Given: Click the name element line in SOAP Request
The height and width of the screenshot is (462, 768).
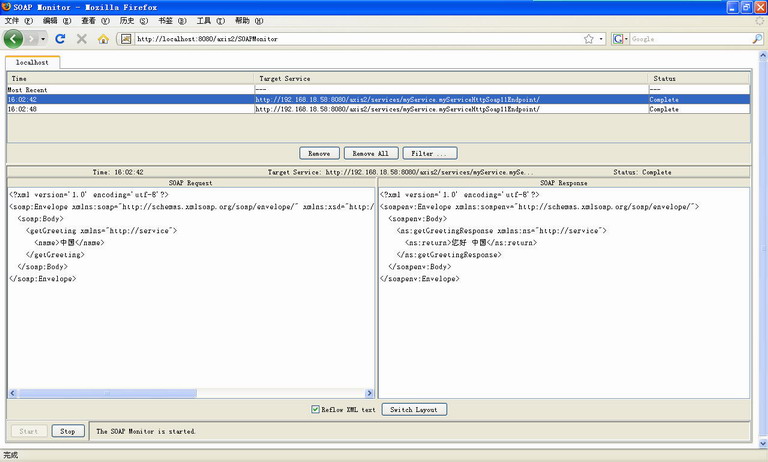Looking at the screenshot, I should point(69,243).
